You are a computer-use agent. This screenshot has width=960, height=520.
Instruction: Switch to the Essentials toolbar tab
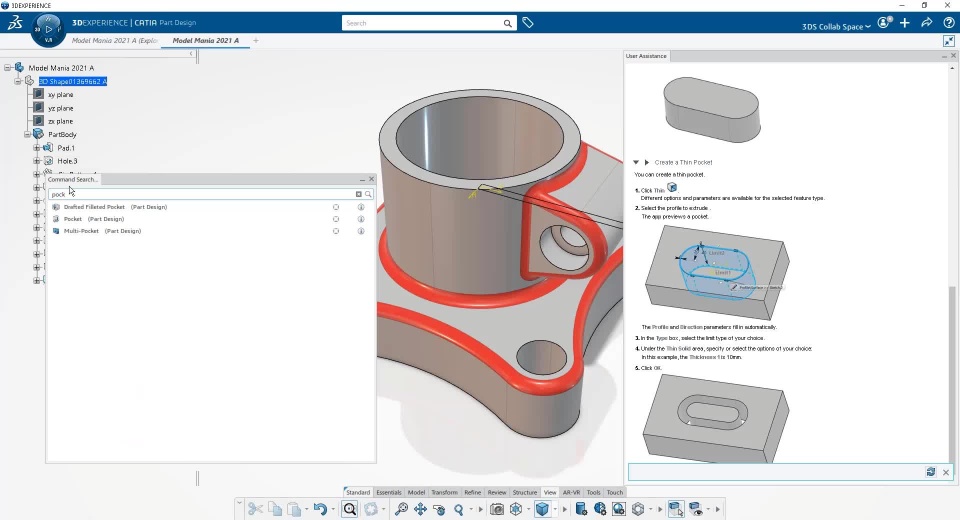tap(389, 492)
